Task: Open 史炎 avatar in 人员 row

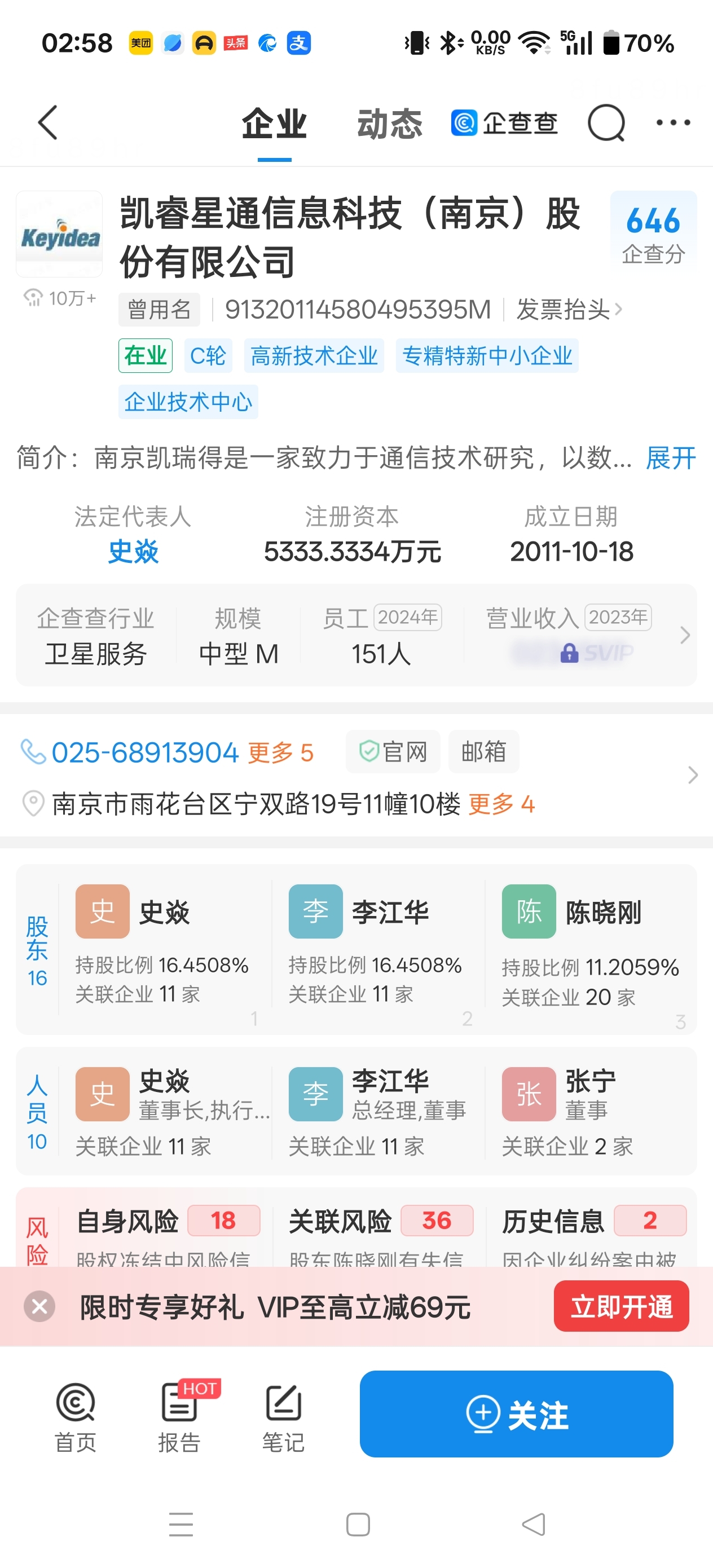Action: pos(102,1094)
